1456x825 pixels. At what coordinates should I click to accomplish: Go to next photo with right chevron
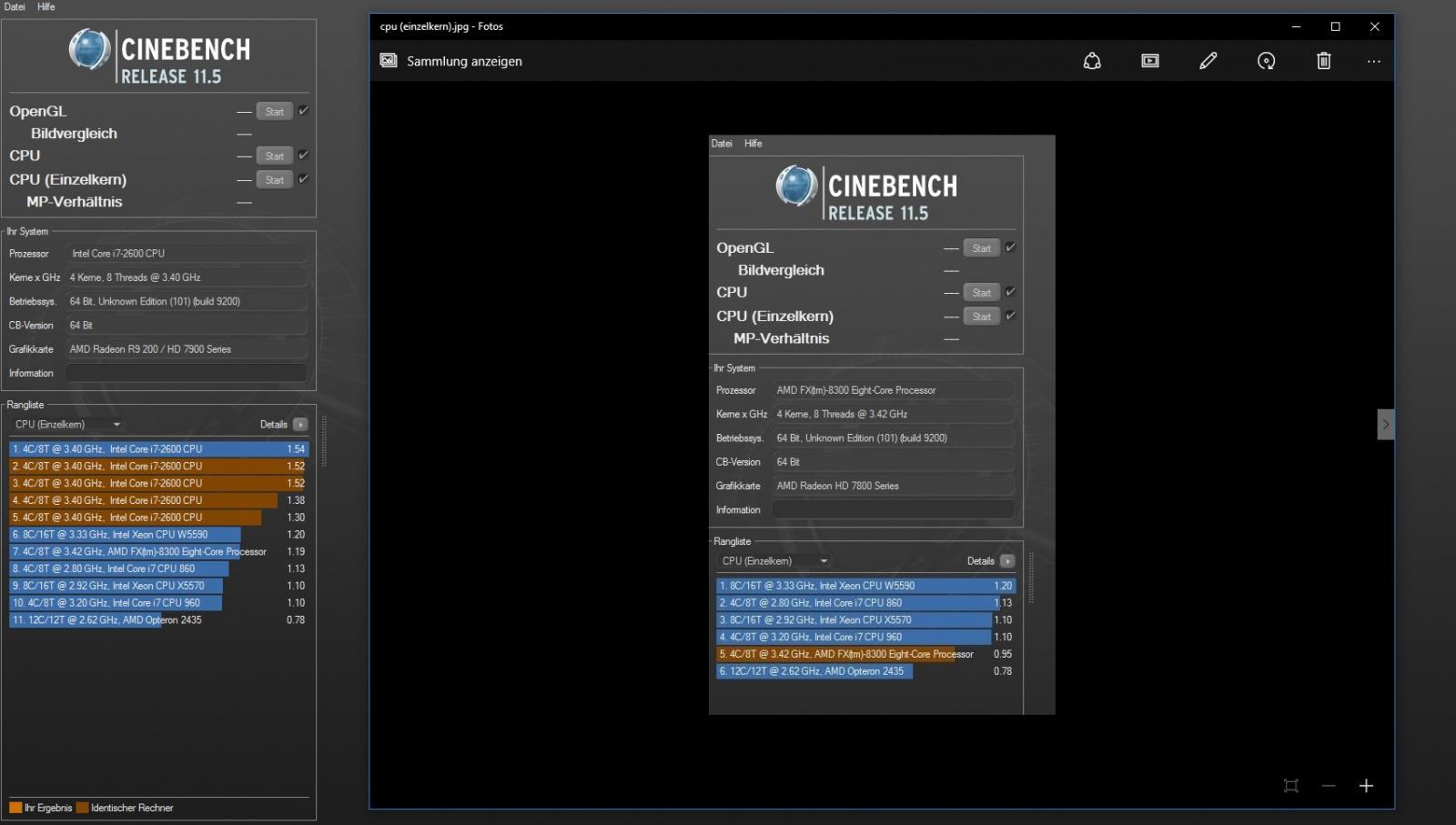point(1386,424)
